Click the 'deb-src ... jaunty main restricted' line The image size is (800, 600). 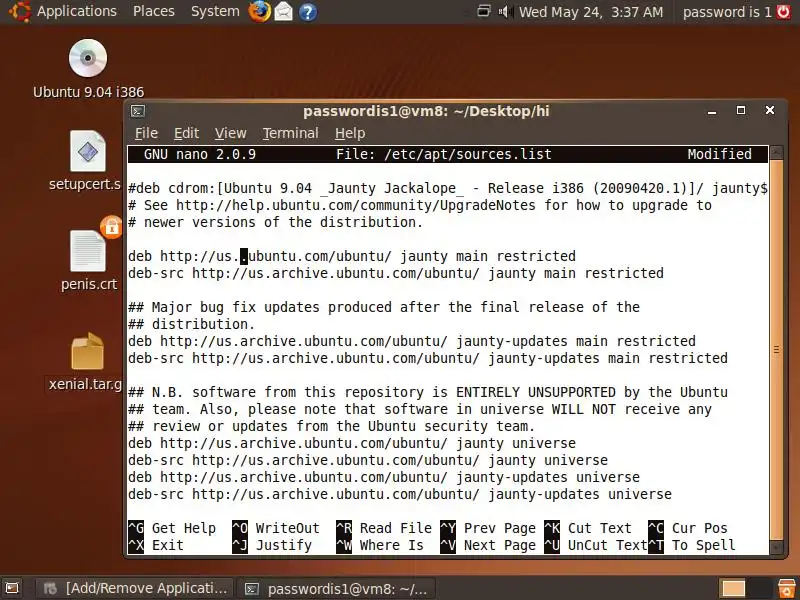tap(396, 273)
